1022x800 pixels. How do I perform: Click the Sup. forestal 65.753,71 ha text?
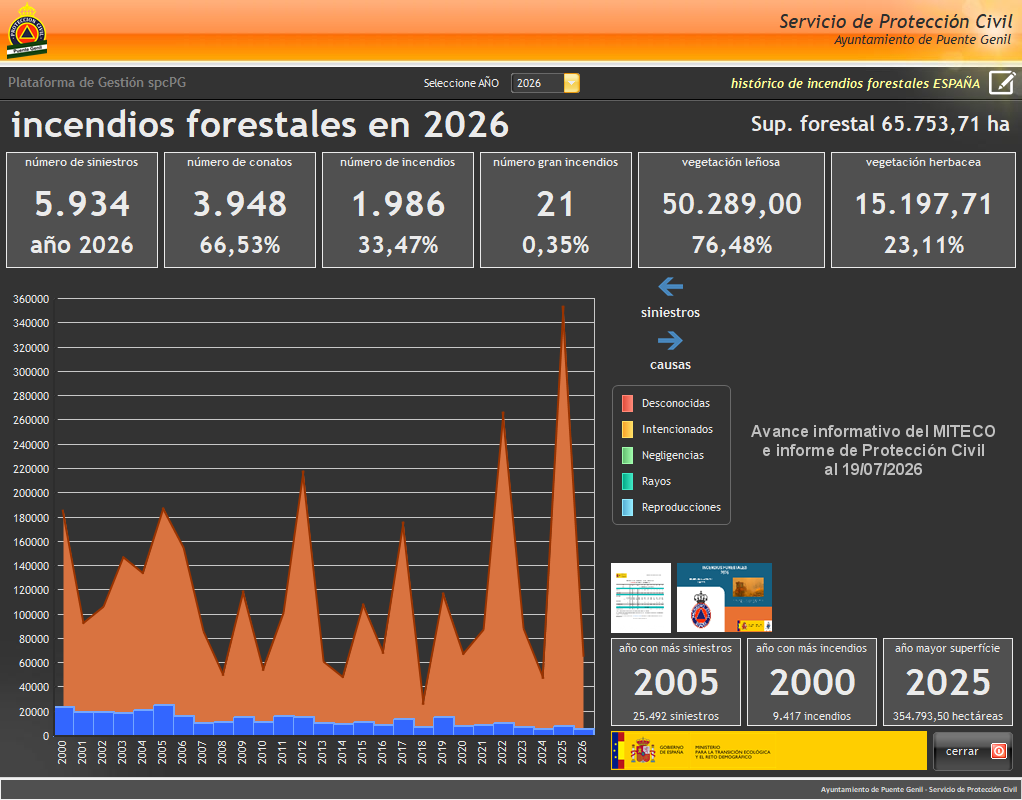880,123
